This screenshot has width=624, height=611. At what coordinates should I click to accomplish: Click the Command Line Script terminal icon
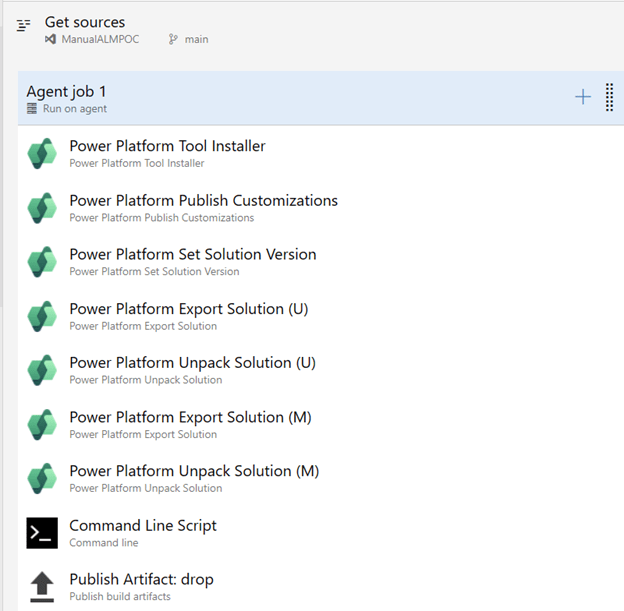pyautogui.click(x=42, y=533)
